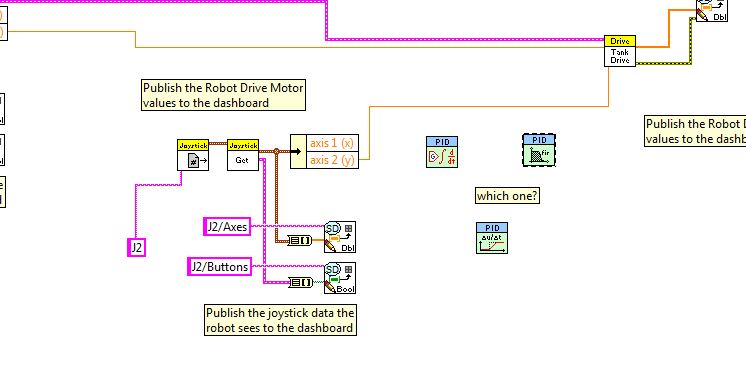This screenshot has height=392, width=746.
Task: Select the J2/Buttons string constant
Action: [219, 266]
